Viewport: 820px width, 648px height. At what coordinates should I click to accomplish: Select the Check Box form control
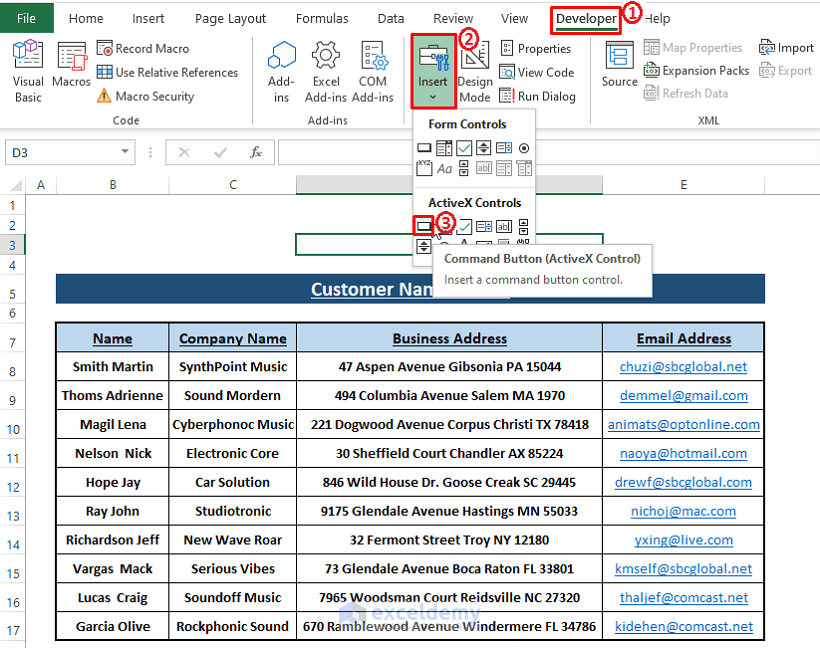click(463, 147)
